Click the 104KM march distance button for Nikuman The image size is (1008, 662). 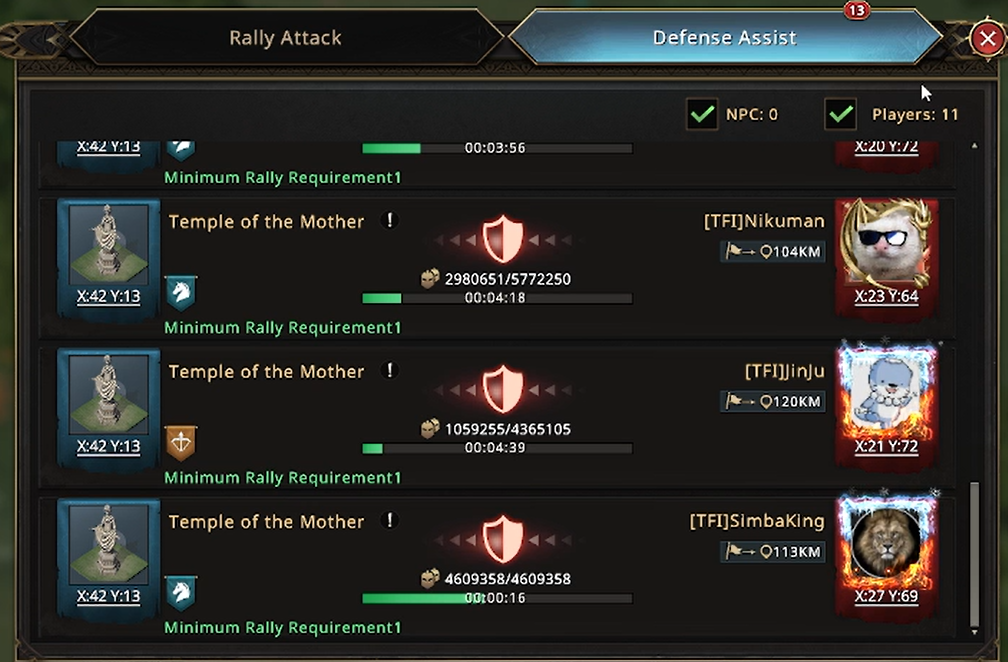pos(774,252)
